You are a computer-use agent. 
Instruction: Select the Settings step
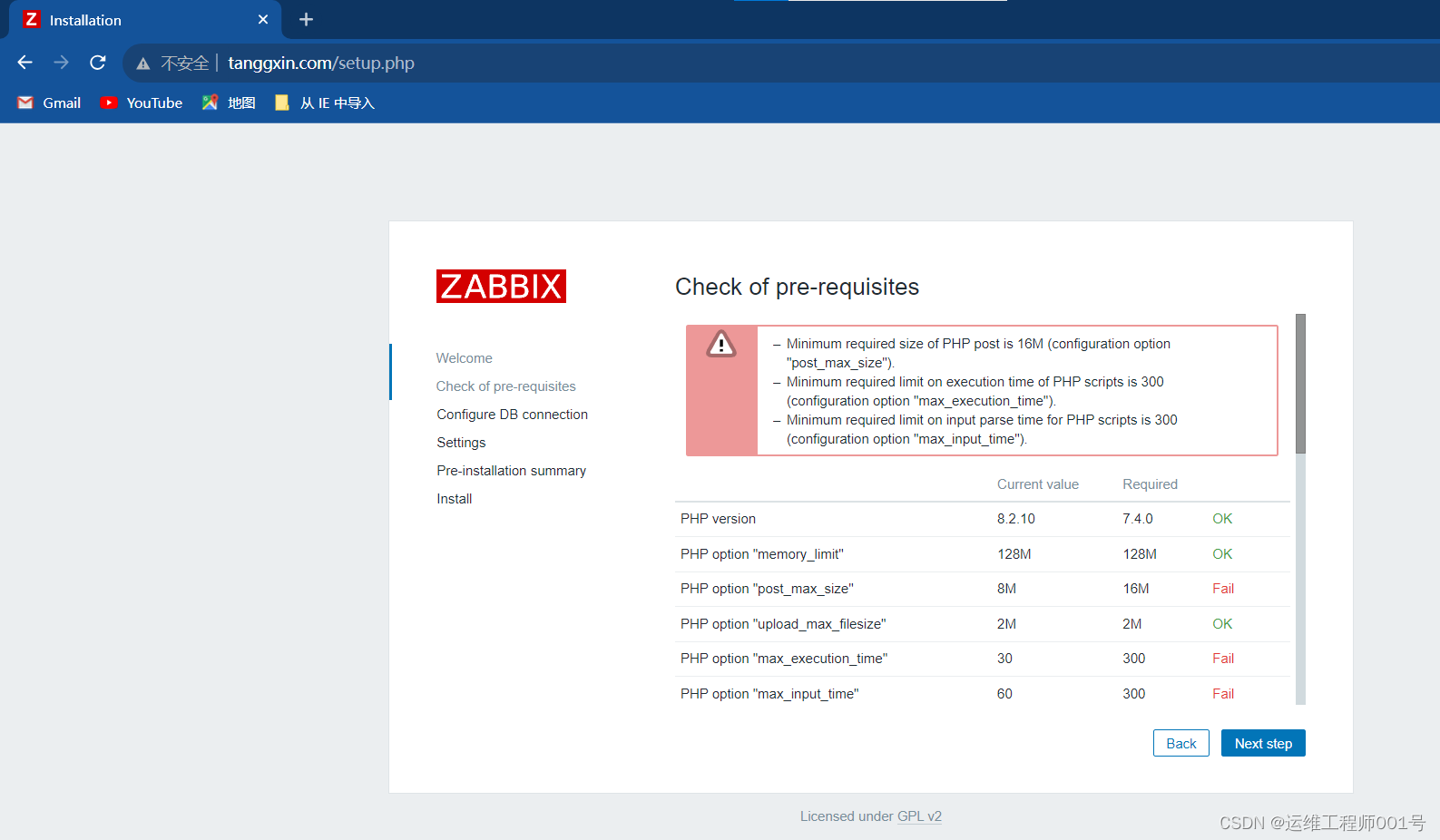(461, 443)
